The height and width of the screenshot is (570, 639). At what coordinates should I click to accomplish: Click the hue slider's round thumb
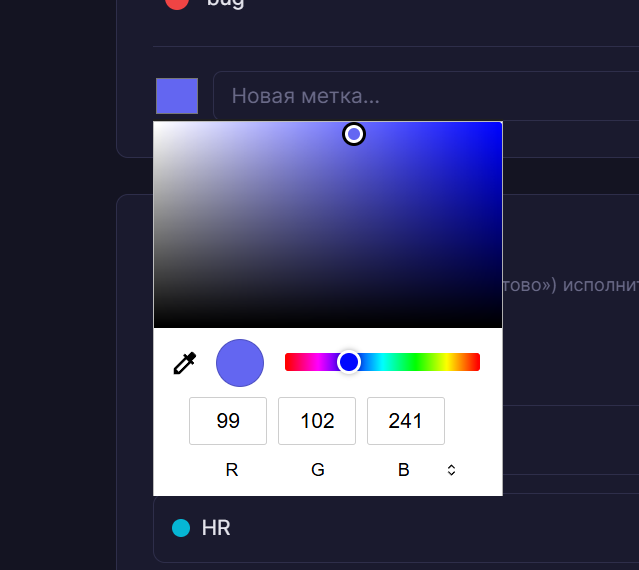click(x=348, y=362)
